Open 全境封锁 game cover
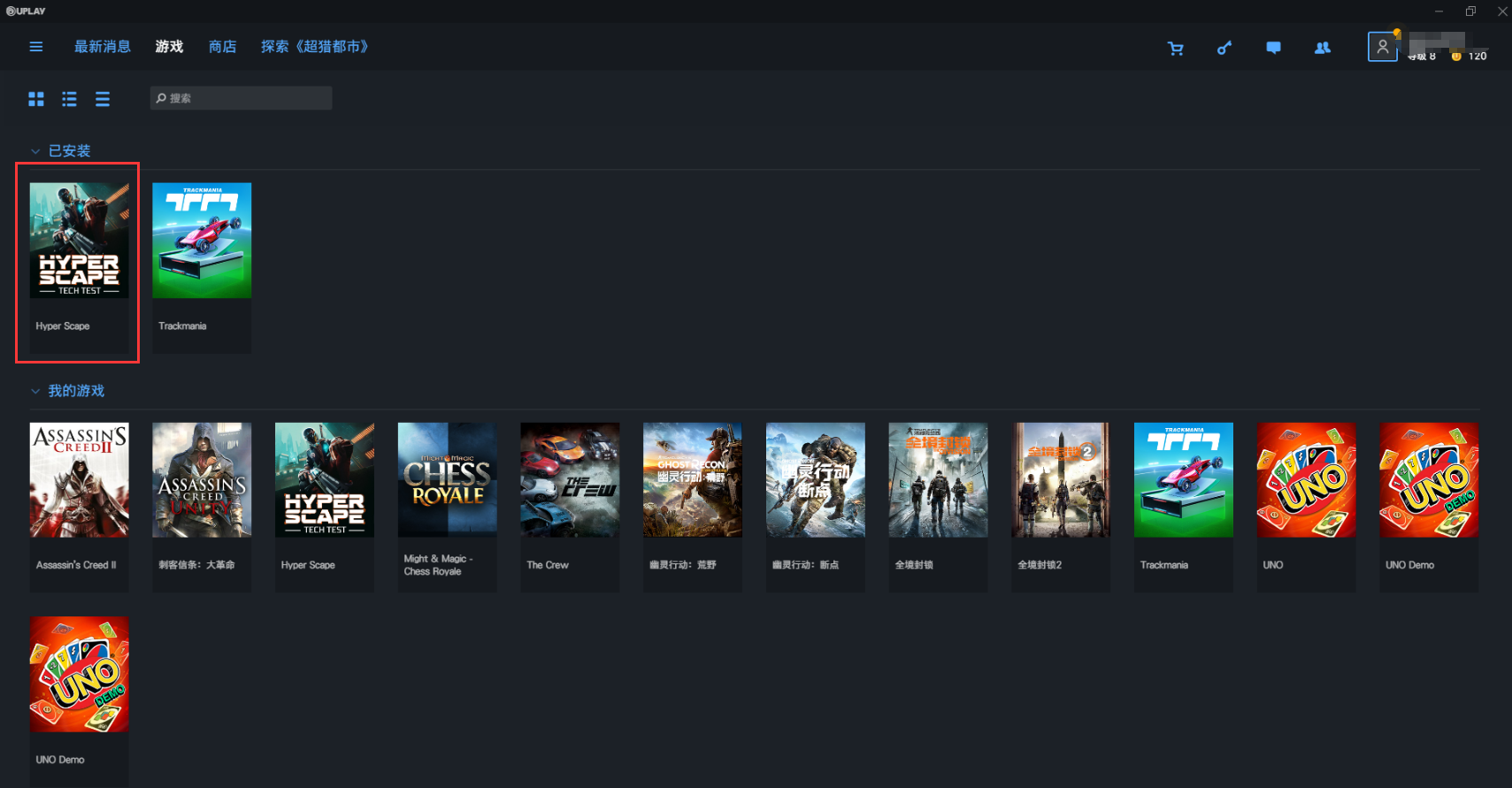Viewport: 1512px width, 788px height. [x=938, y=479]
